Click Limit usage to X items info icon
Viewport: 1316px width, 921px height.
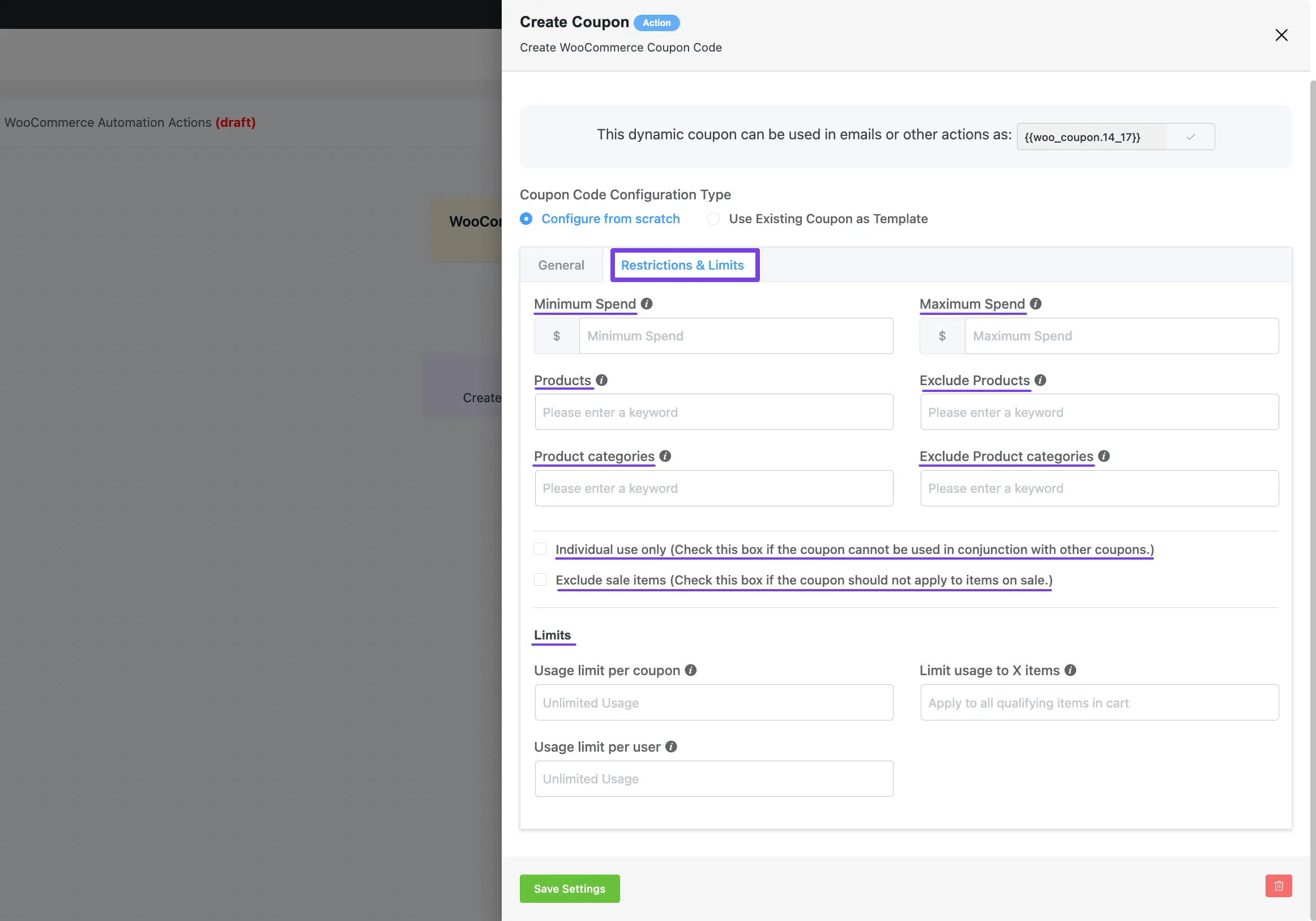(1070, 670)
